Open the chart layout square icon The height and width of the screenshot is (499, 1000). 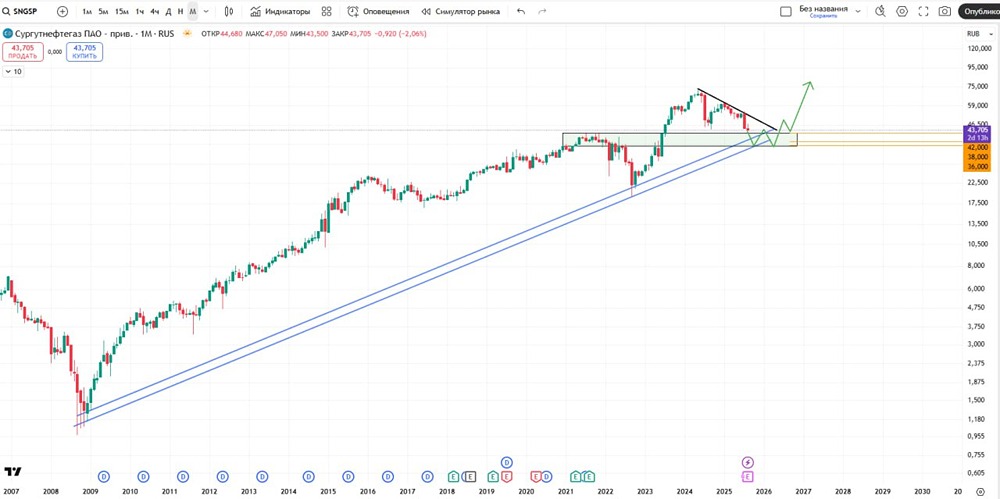pos(786,11)
